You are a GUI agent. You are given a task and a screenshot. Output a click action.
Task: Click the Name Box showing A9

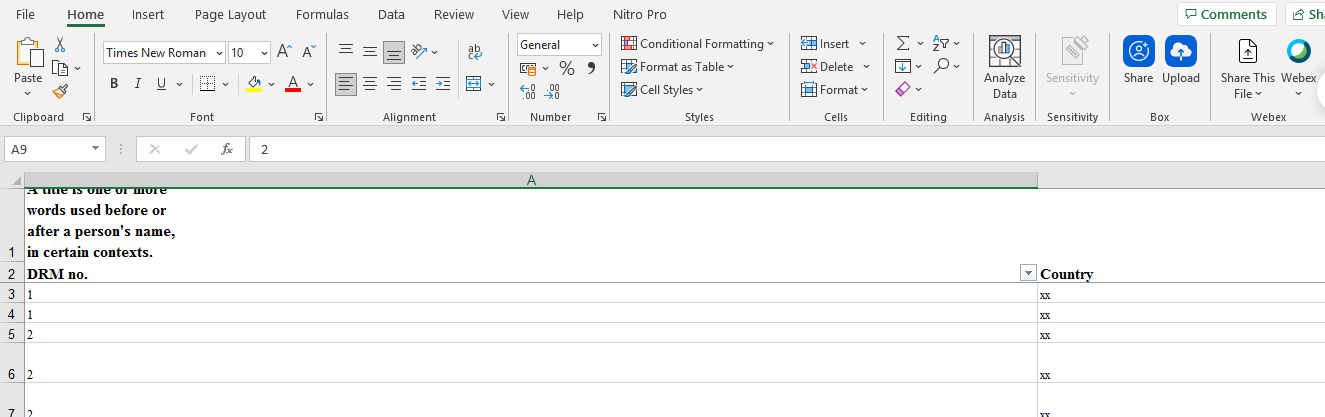[48, 149]
